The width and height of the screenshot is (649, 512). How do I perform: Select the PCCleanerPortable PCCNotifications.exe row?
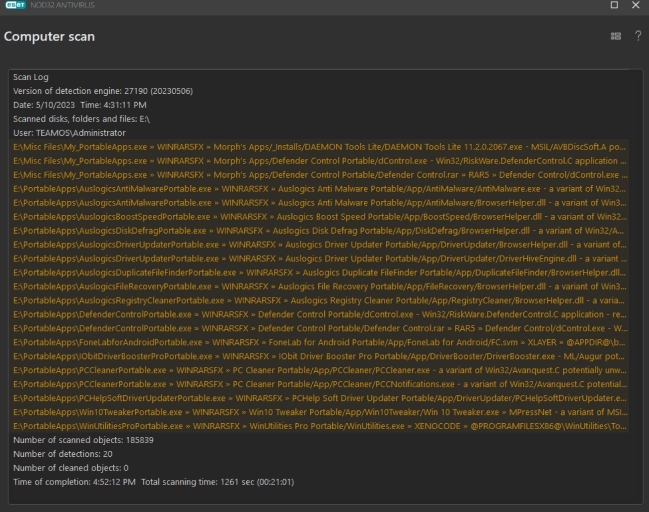[320, 384]
